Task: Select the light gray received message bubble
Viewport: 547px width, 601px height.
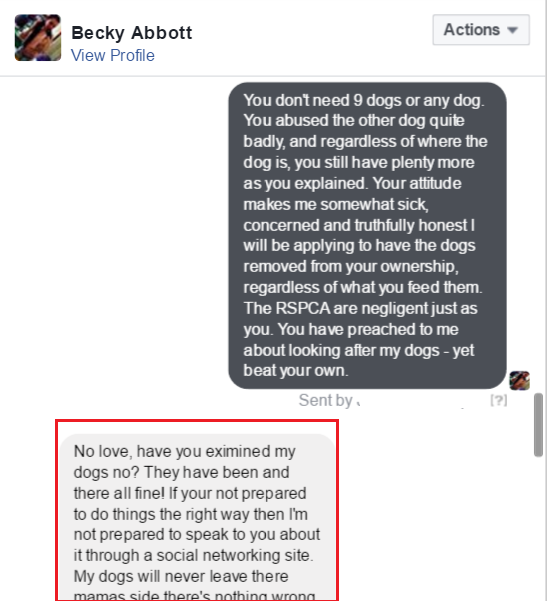Action: [197, 517]
